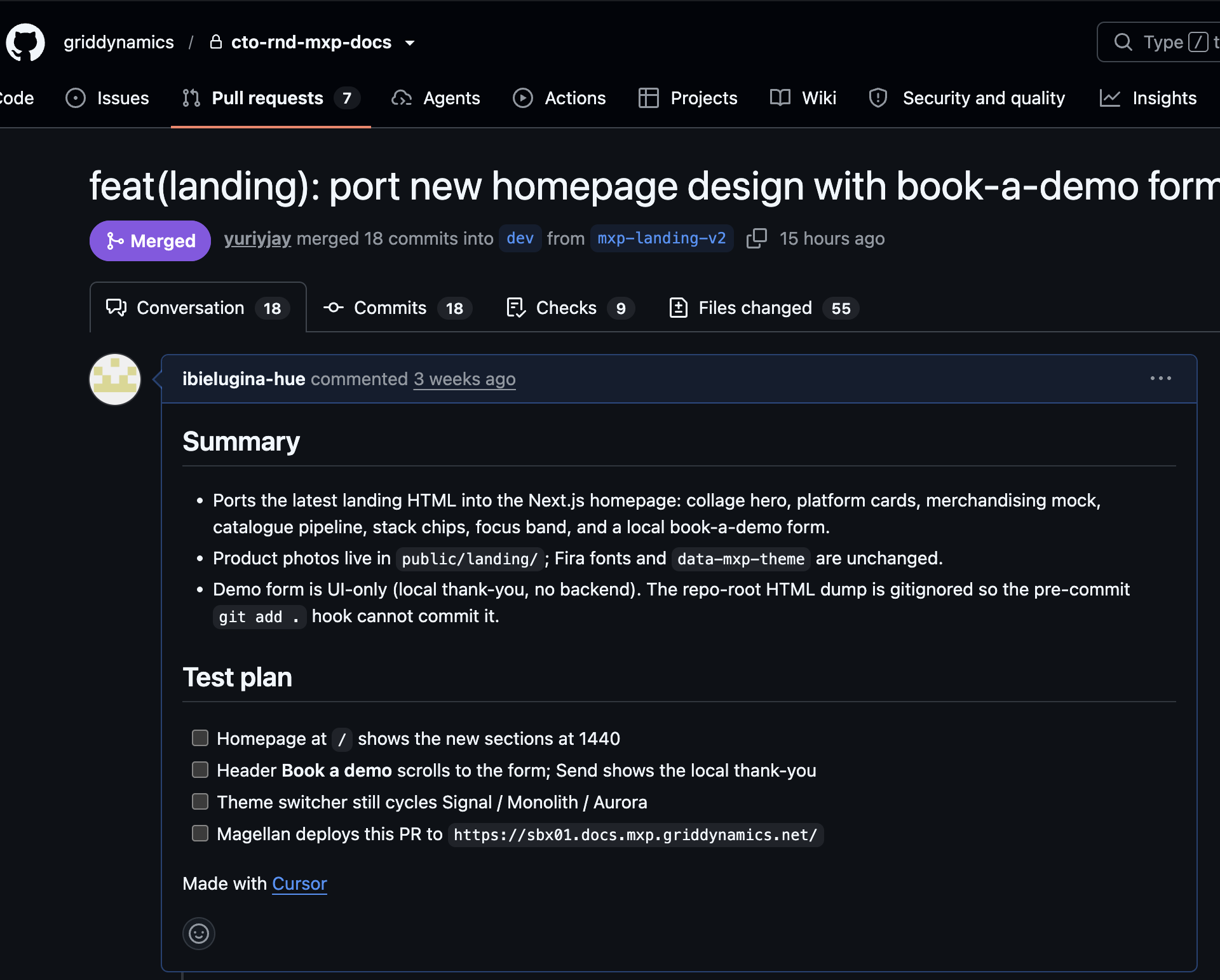Viewport: 1220px width, 980px height.
Task: Check 'Homepage at / shows the new sections'
Action: (200, 738)
